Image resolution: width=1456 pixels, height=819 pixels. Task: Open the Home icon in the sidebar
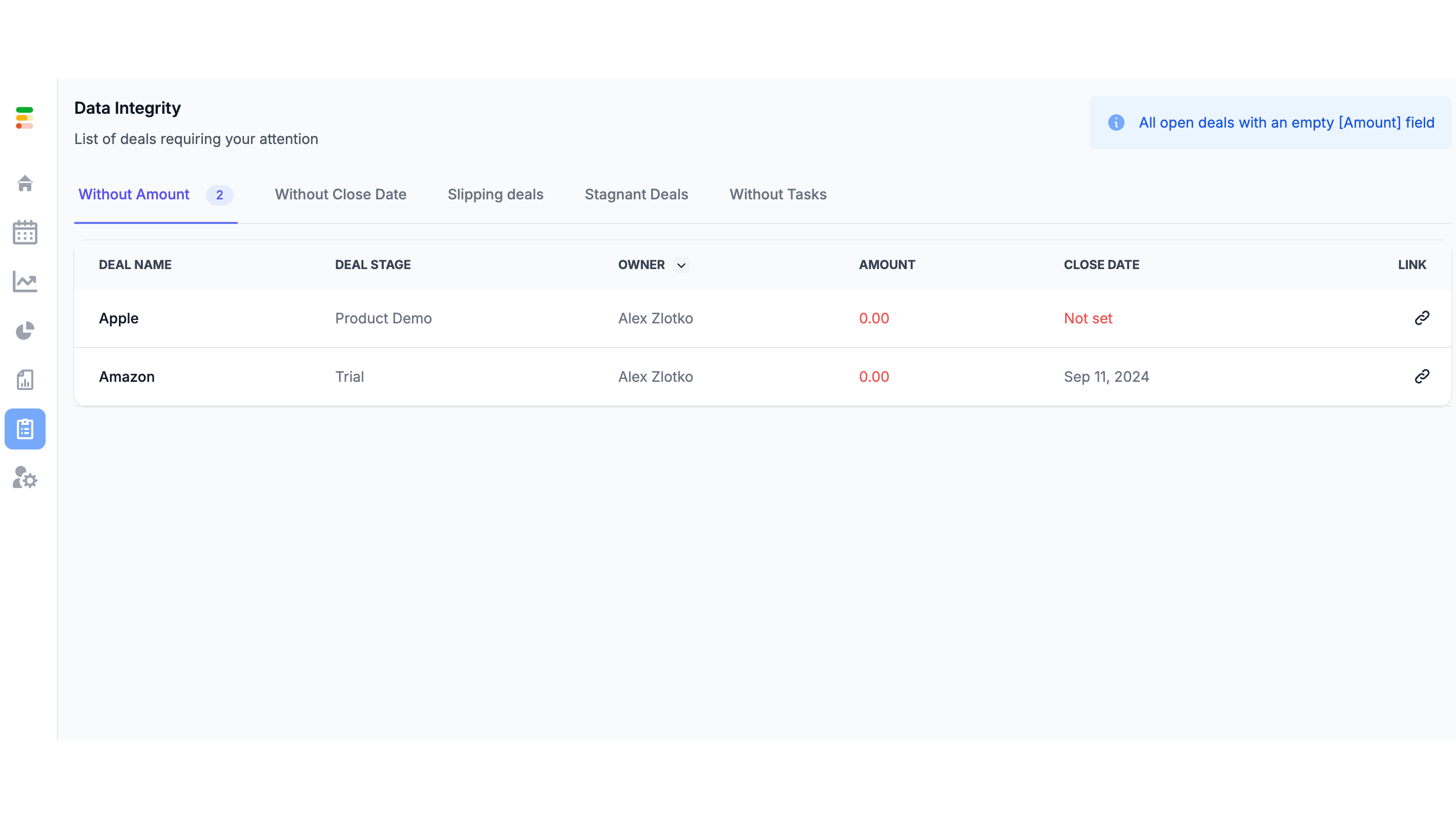25,183
